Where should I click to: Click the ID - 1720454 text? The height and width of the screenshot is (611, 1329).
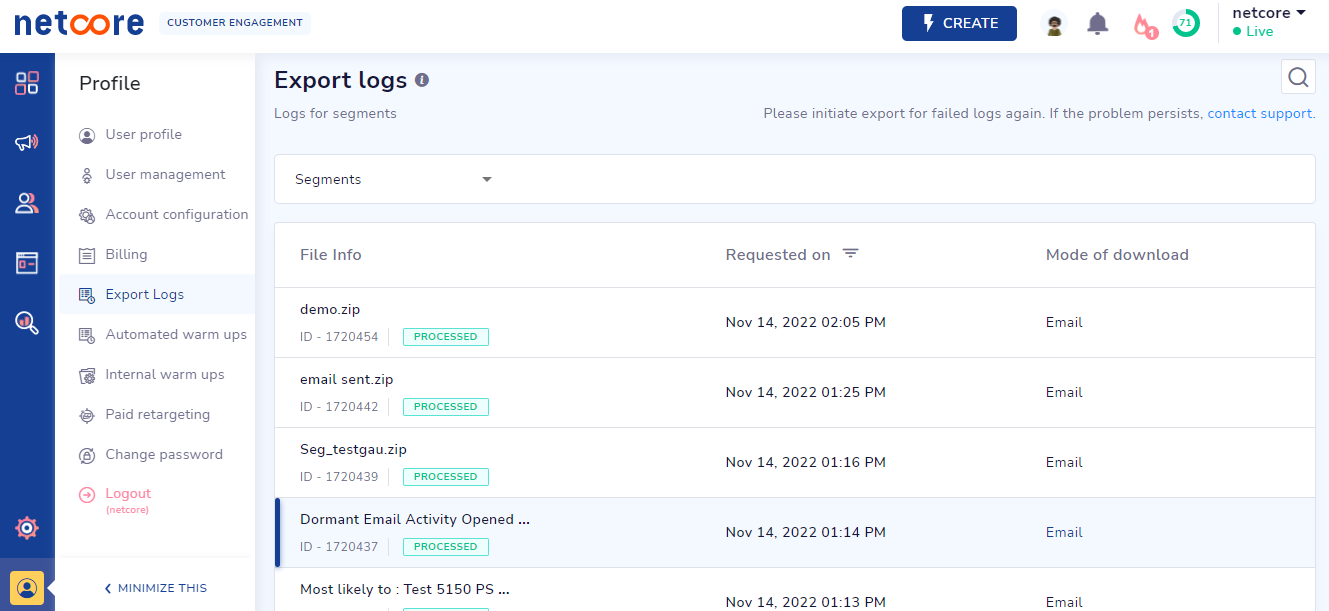(x=339, y=337)
